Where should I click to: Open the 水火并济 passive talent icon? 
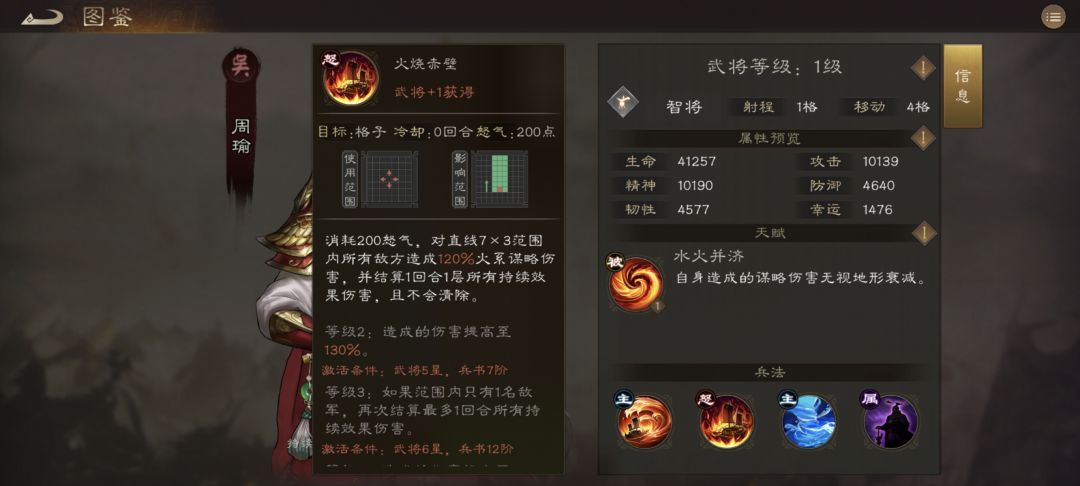[x=635, y=284]
